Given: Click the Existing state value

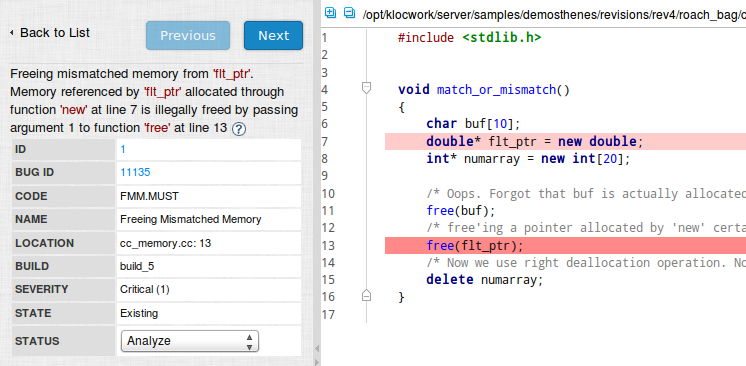Looking at the screenshot, I should (139, 313).
